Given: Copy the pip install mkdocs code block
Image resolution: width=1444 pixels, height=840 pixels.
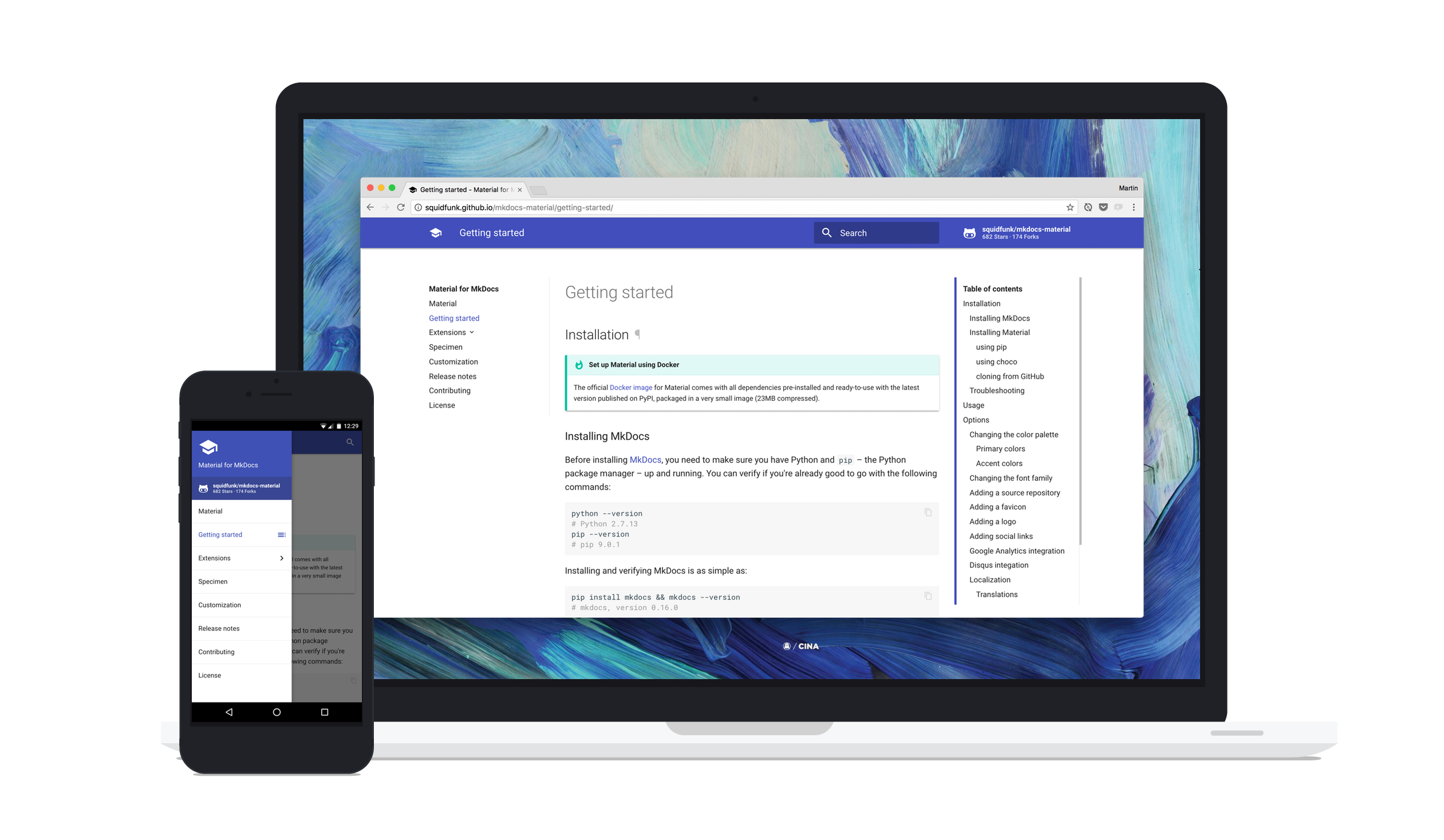Looking at the screenshot, I should [x=928, y=596].
